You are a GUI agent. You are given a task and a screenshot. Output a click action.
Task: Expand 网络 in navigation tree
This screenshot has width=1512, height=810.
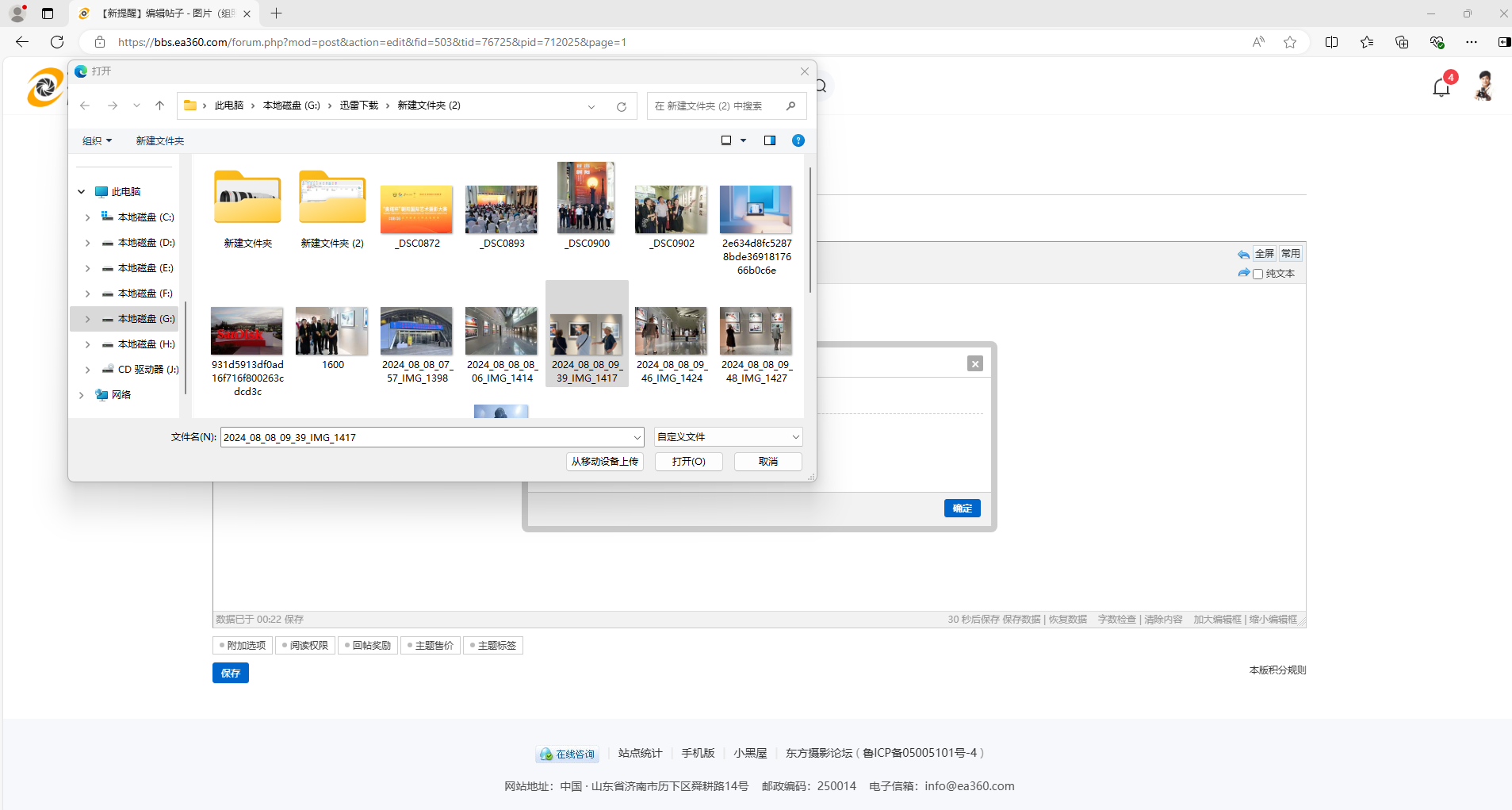pyautogui.click(x=81, y=395)
